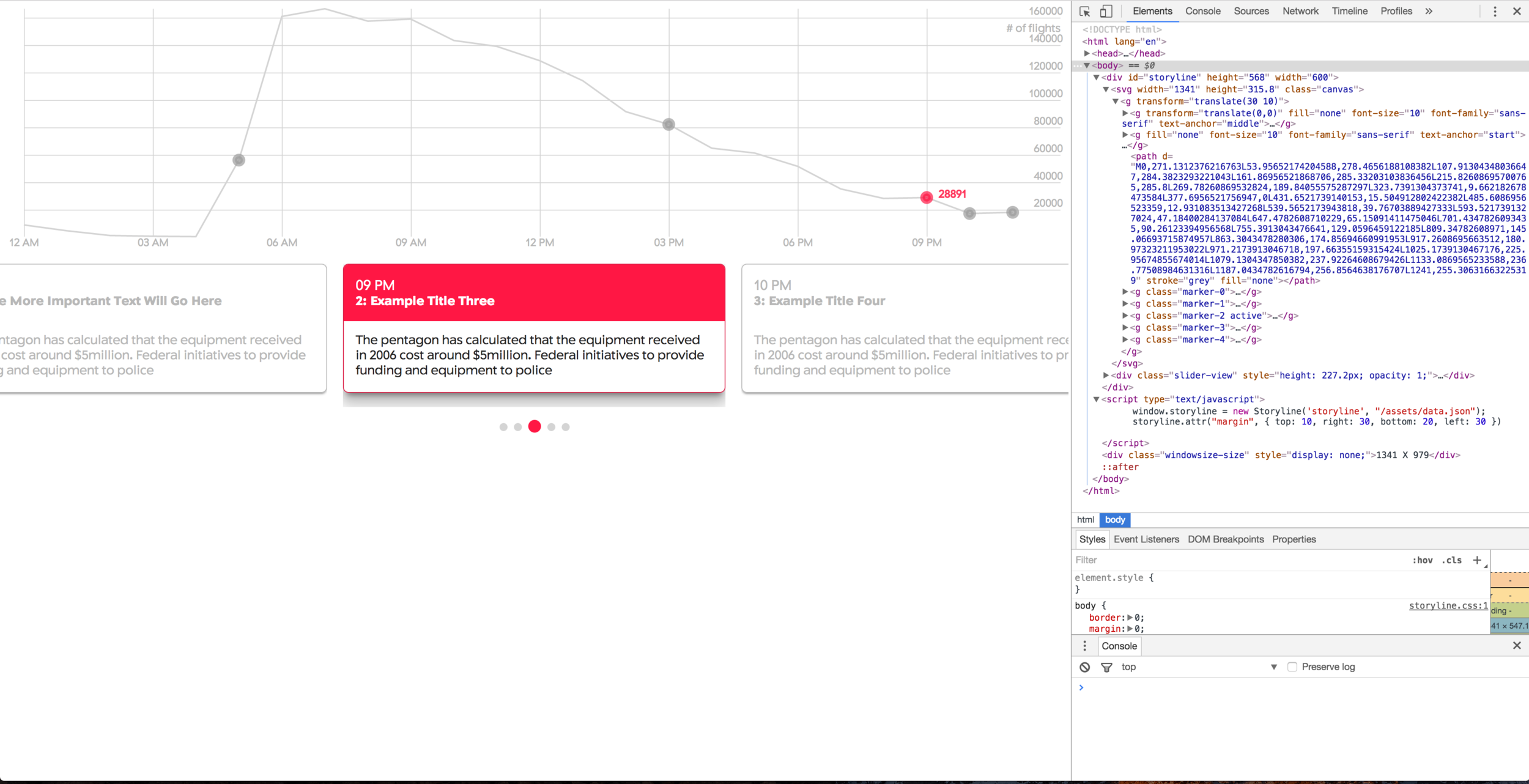Switch to the Network tab
Image resolution: width=1529 pixels, height=784 pixels.
[x=1300, y=12]
